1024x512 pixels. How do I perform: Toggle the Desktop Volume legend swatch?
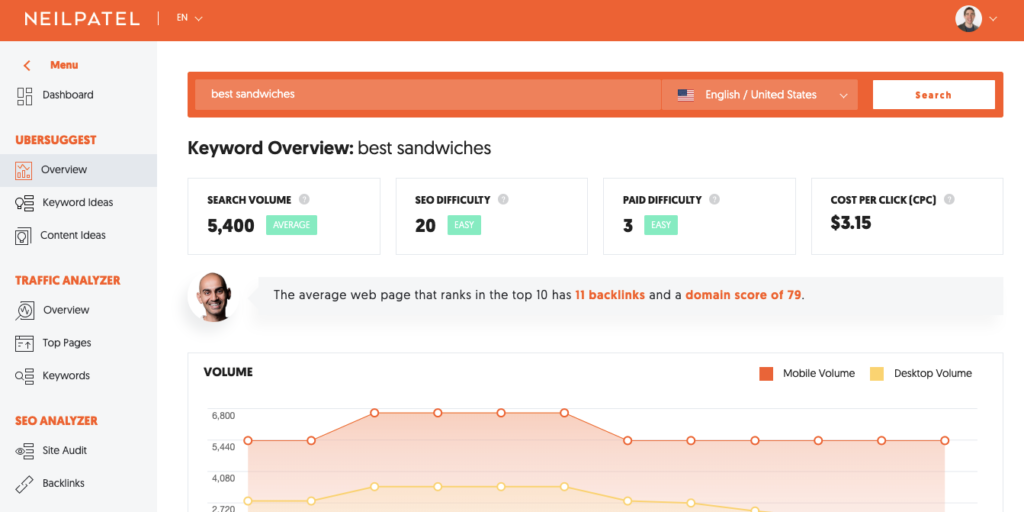(x=877, y=374)
